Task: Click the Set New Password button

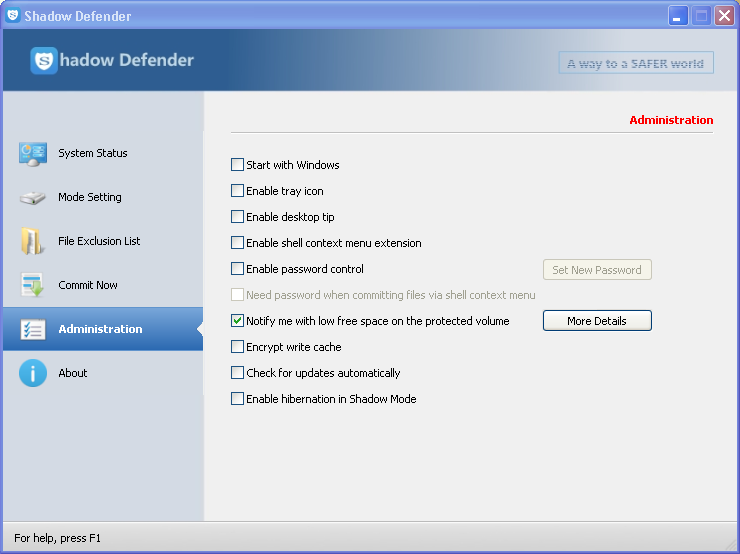Action: 597,269
